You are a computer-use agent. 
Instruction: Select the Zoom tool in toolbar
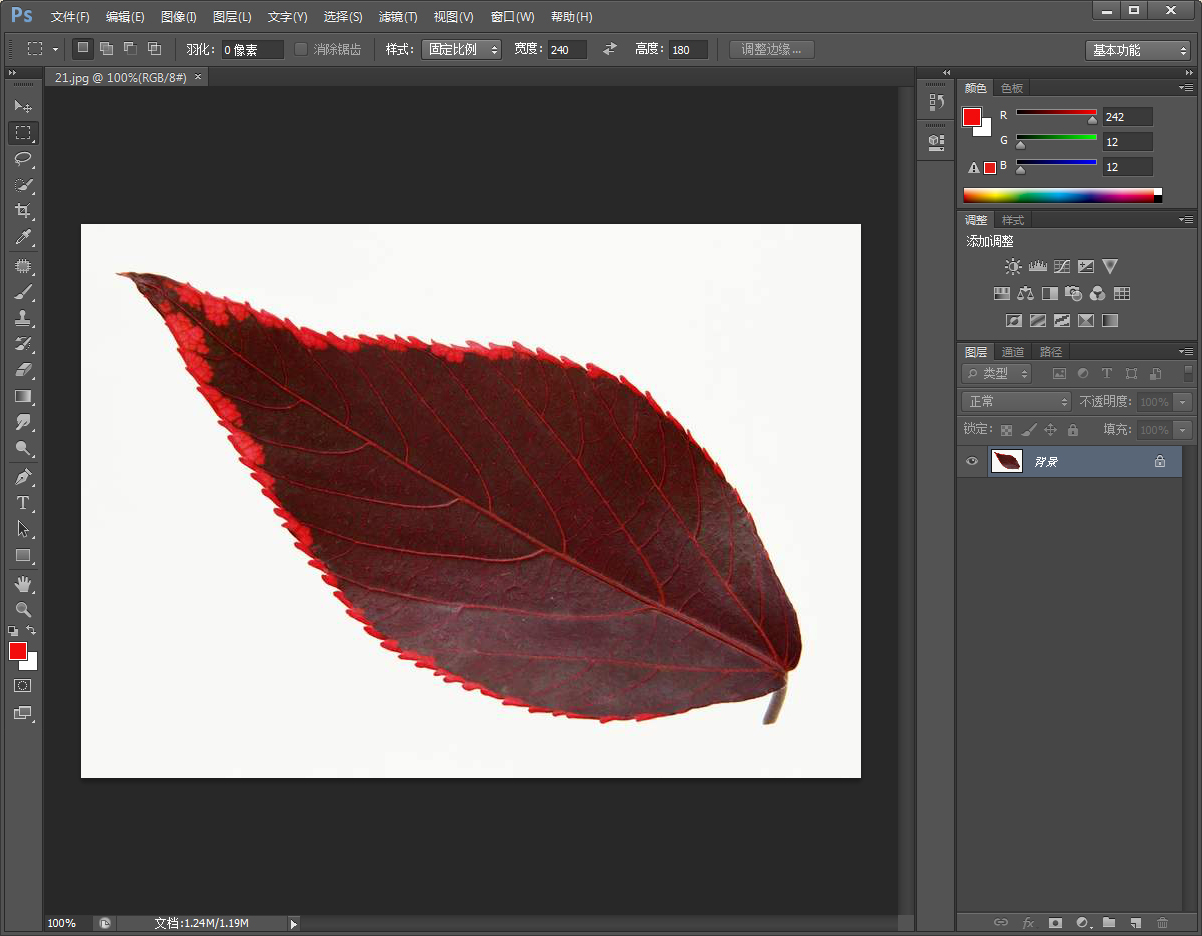coord(23,609)
